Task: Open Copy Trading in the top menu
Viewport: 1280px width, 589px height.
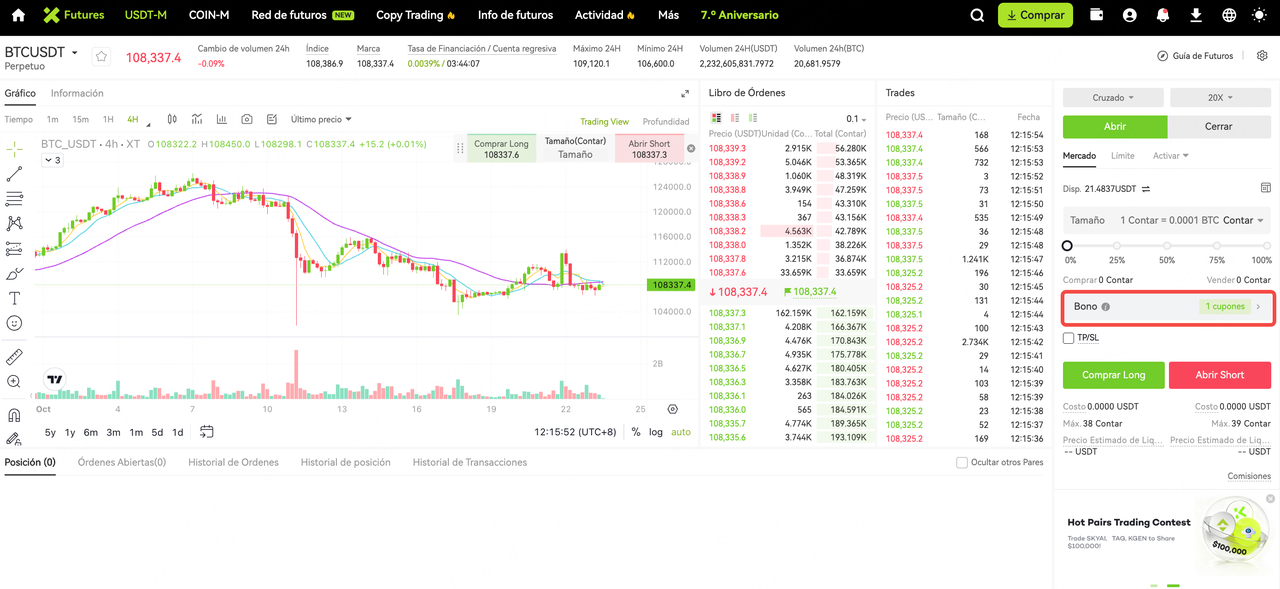Action: click(415, 15)
